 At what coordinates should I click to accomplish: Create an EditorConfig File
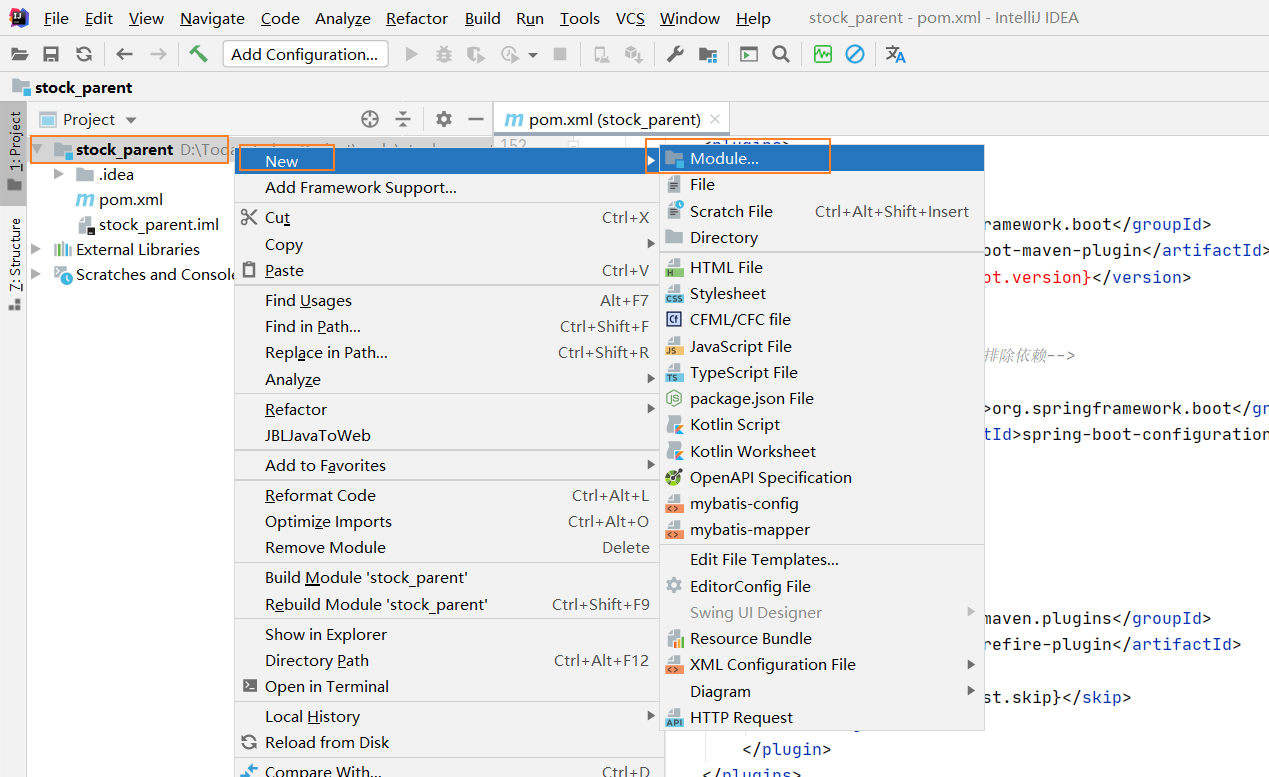coord(822,586)
